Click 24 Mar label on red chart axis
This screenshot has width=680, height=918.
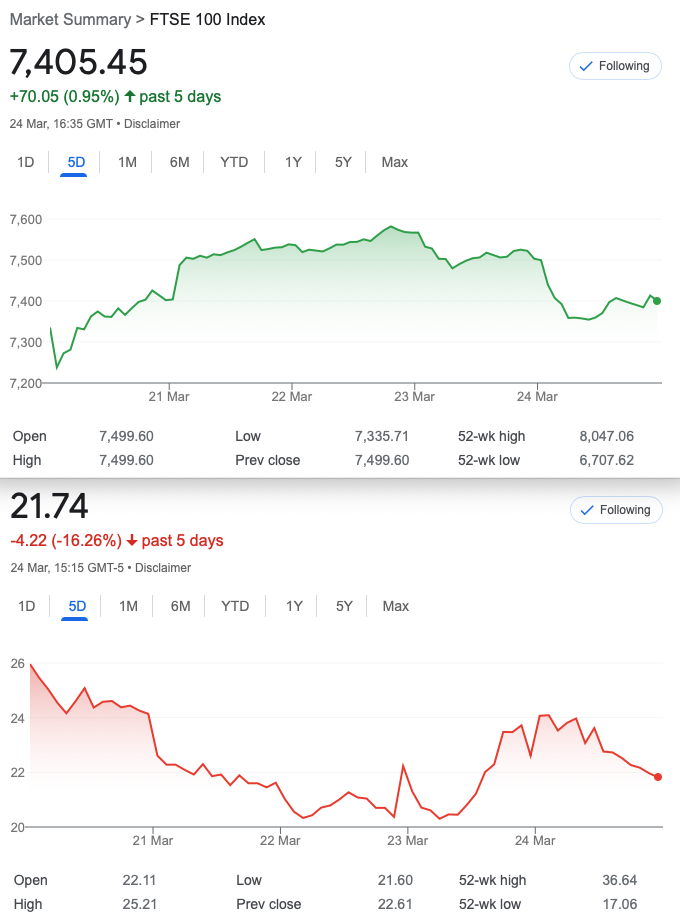point(535,840)
